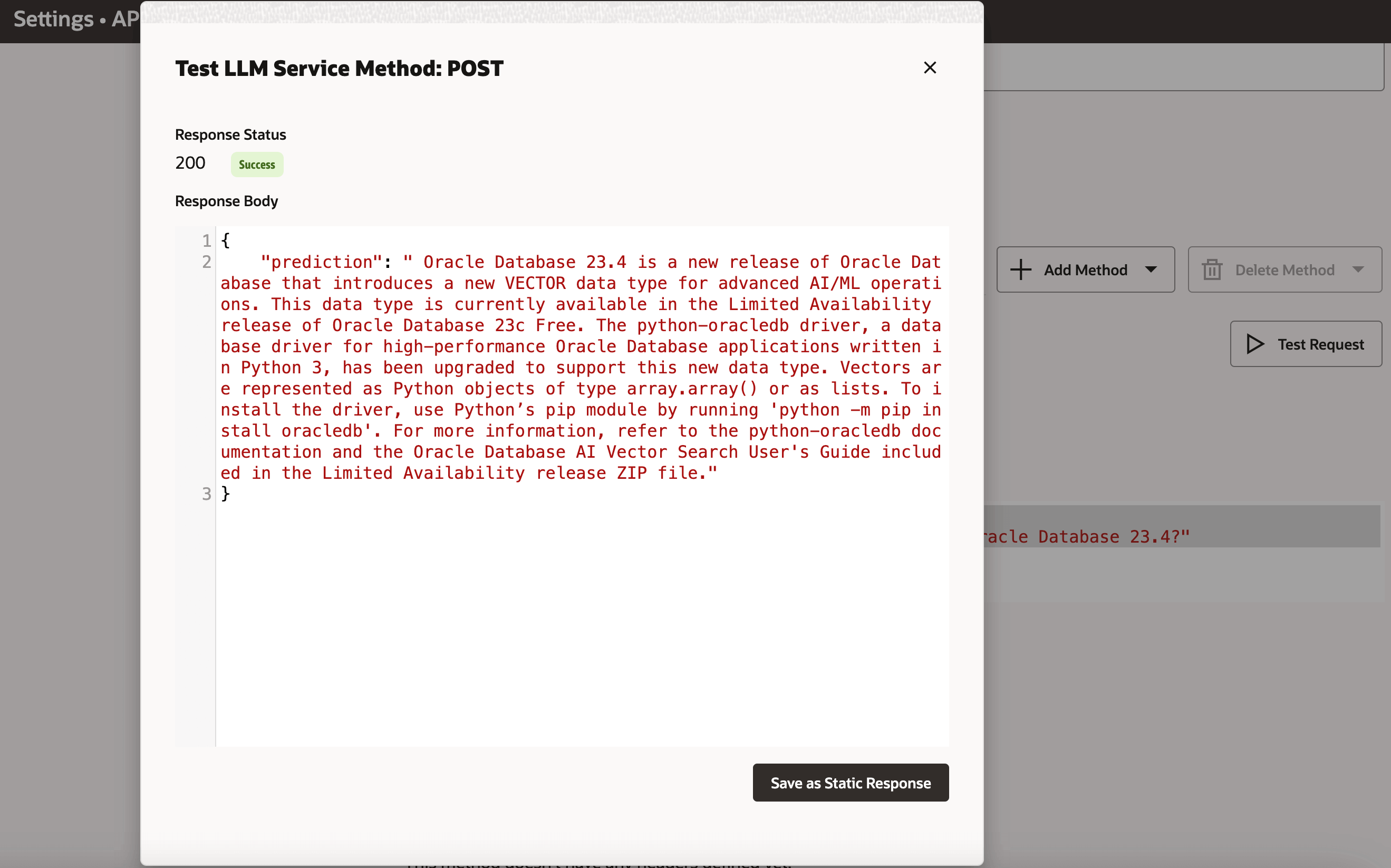1391x868 pixels.
Task: Click the play icon on Test Request
Action: pyautogui.click(x=1255, y=344)
